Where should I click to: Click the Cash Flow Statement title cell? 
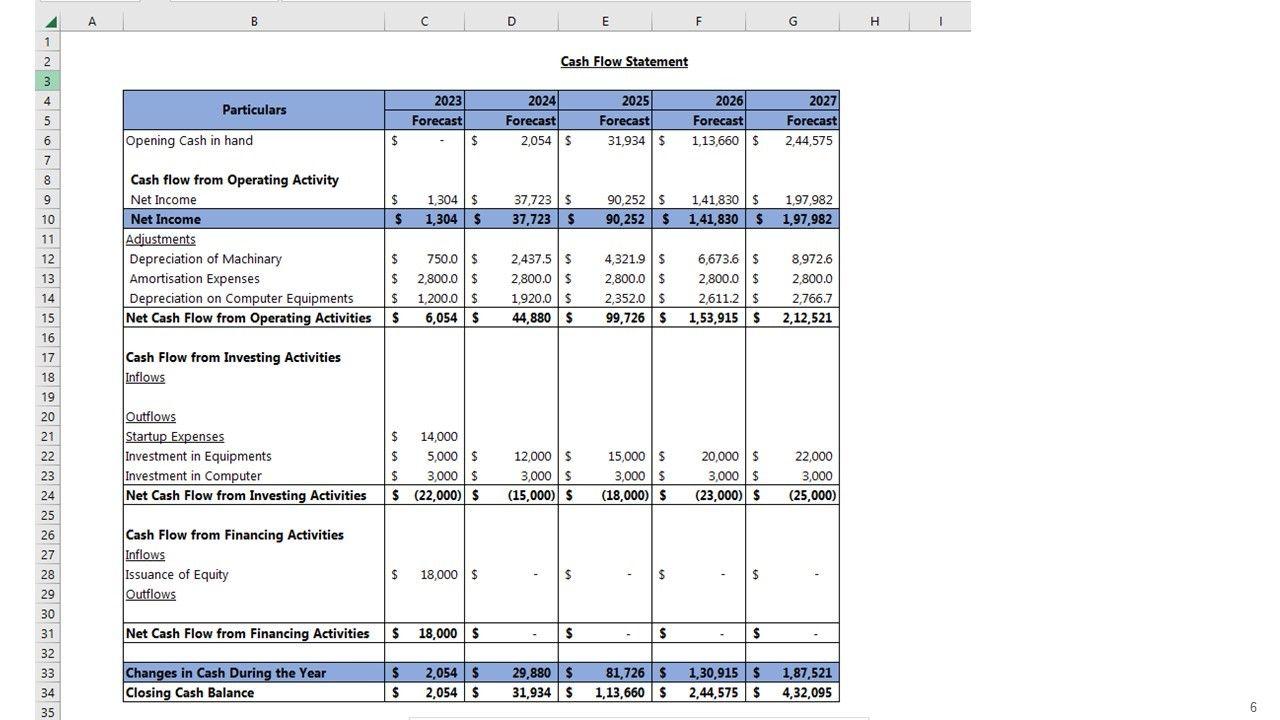[x=624, y=62]
